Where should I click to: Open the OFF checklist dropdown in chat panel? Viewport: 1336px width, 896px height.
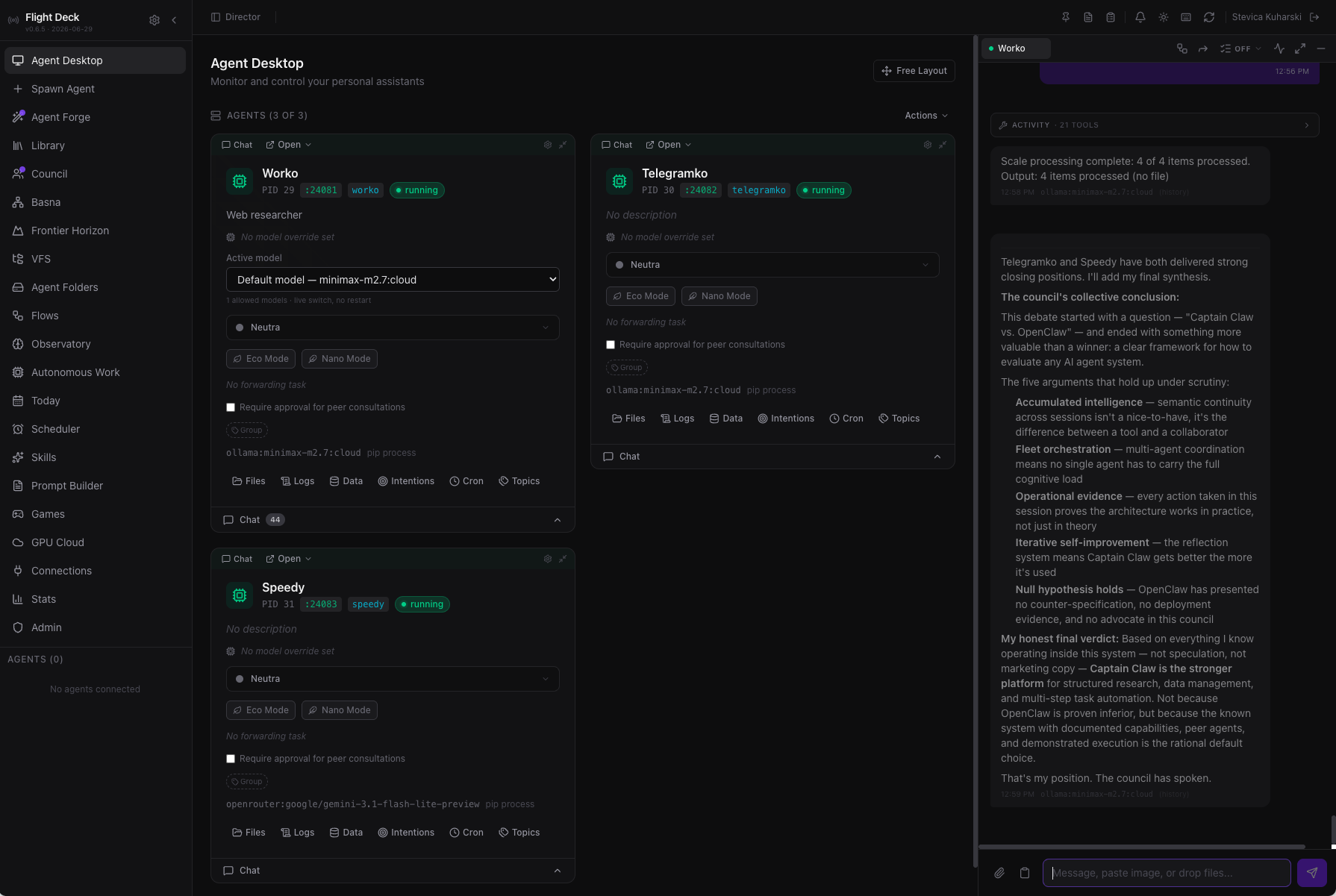1240,48
